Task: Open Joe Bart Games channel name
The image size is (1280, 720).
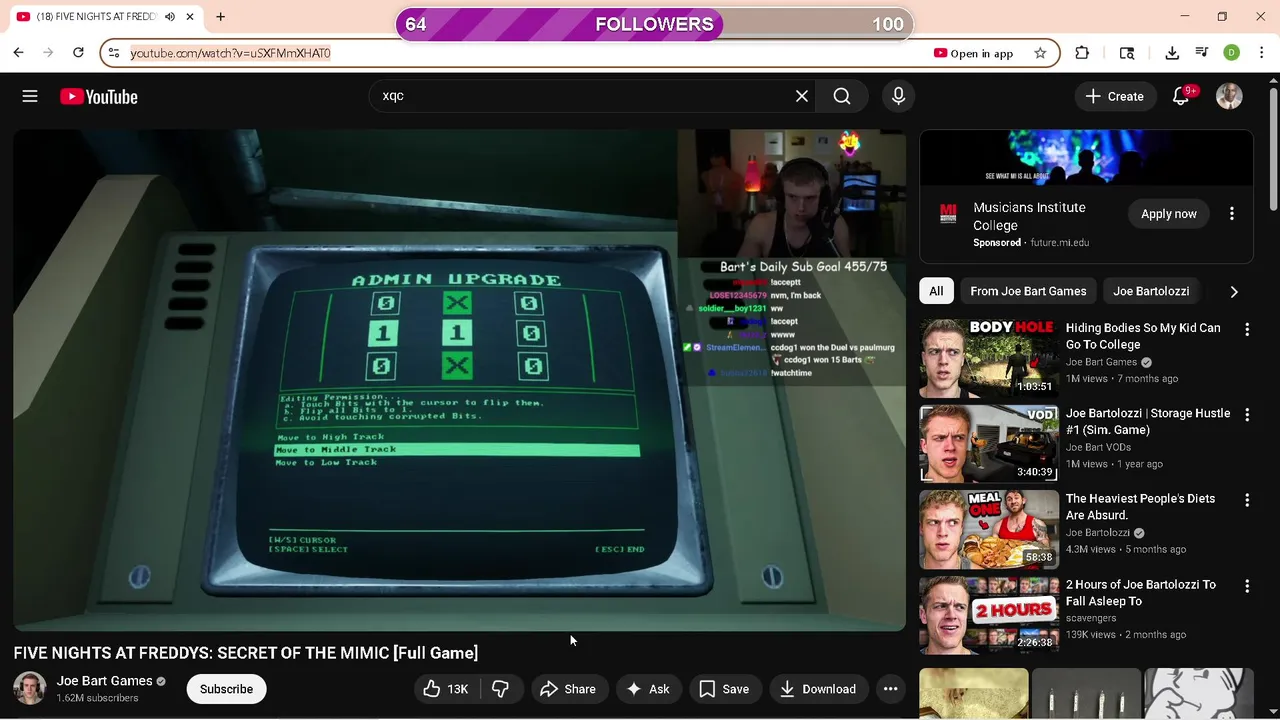Action: [x=104, y=681]
